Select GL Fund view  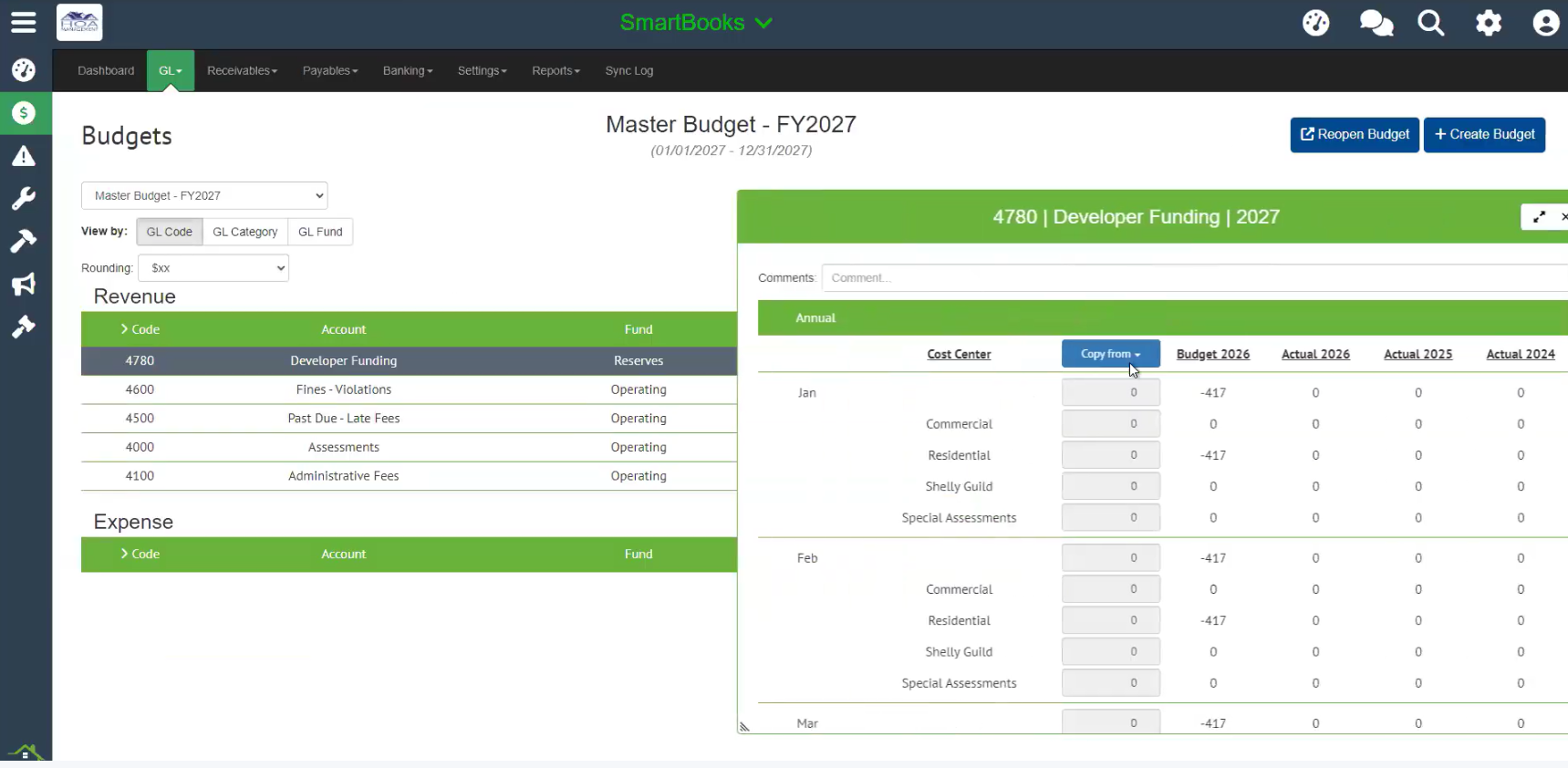[x=320, y=232]
